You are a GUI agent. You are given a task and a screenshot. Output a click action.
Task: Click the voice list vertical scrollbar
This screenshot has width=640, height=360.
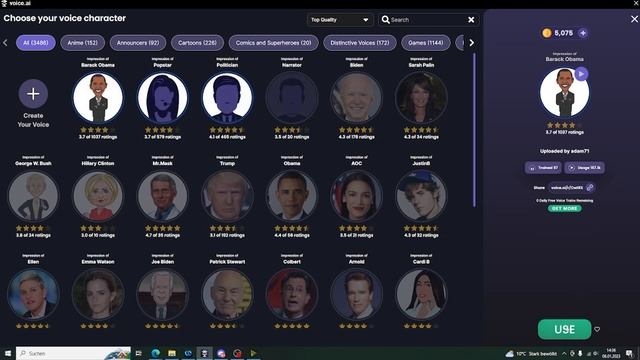[474, 130]
